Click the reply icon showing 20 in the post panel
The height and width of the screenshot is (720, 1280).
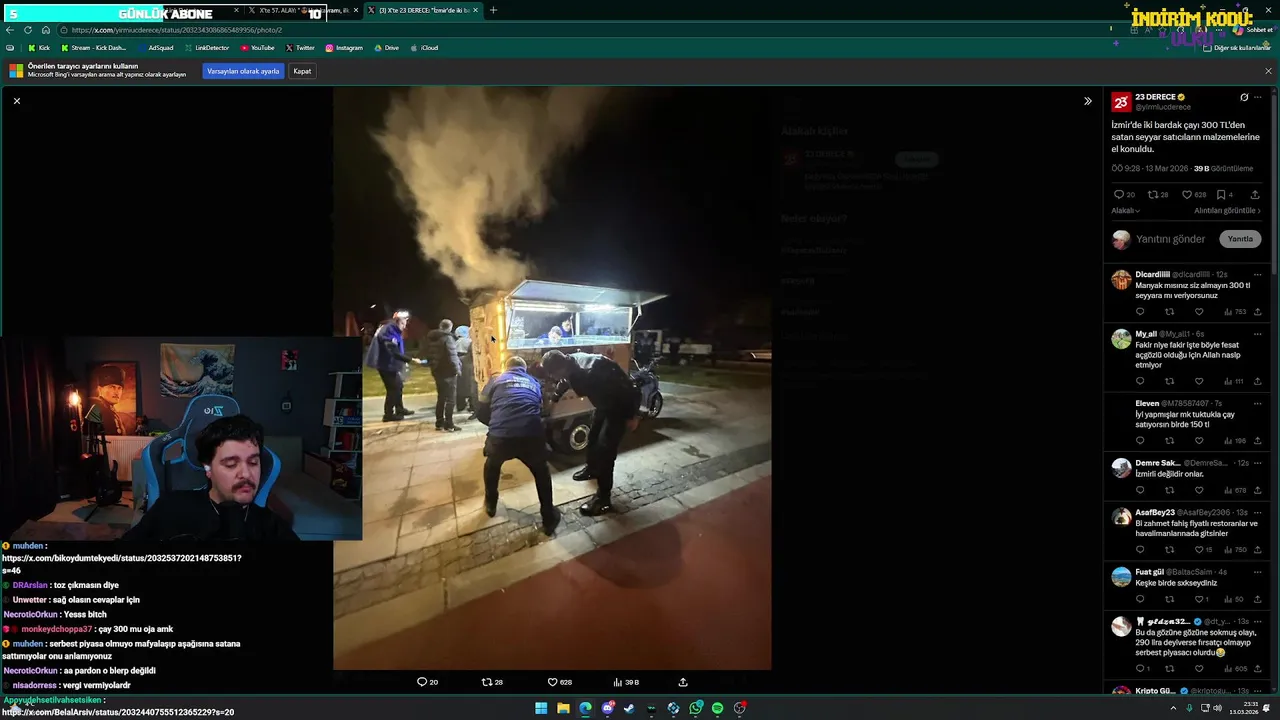tap(1124, 195)
